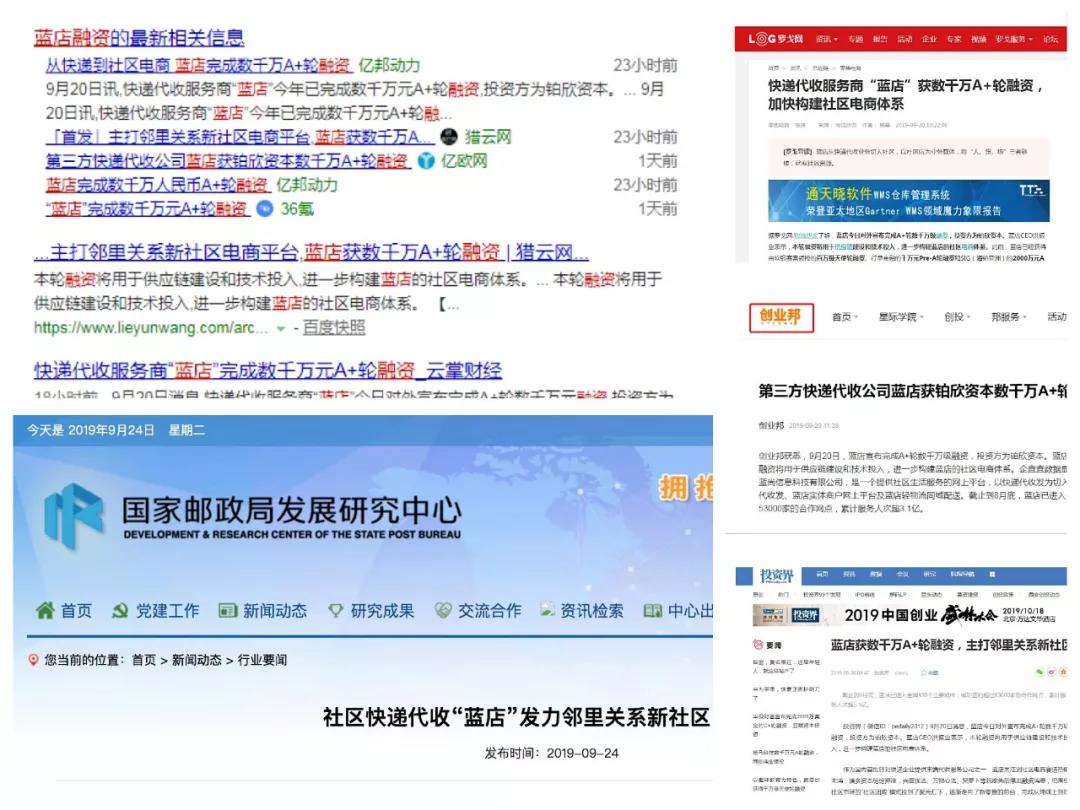Click the book icon beside 中心出
Screen dimensions: 1080x810
click(x=652, y=610)
